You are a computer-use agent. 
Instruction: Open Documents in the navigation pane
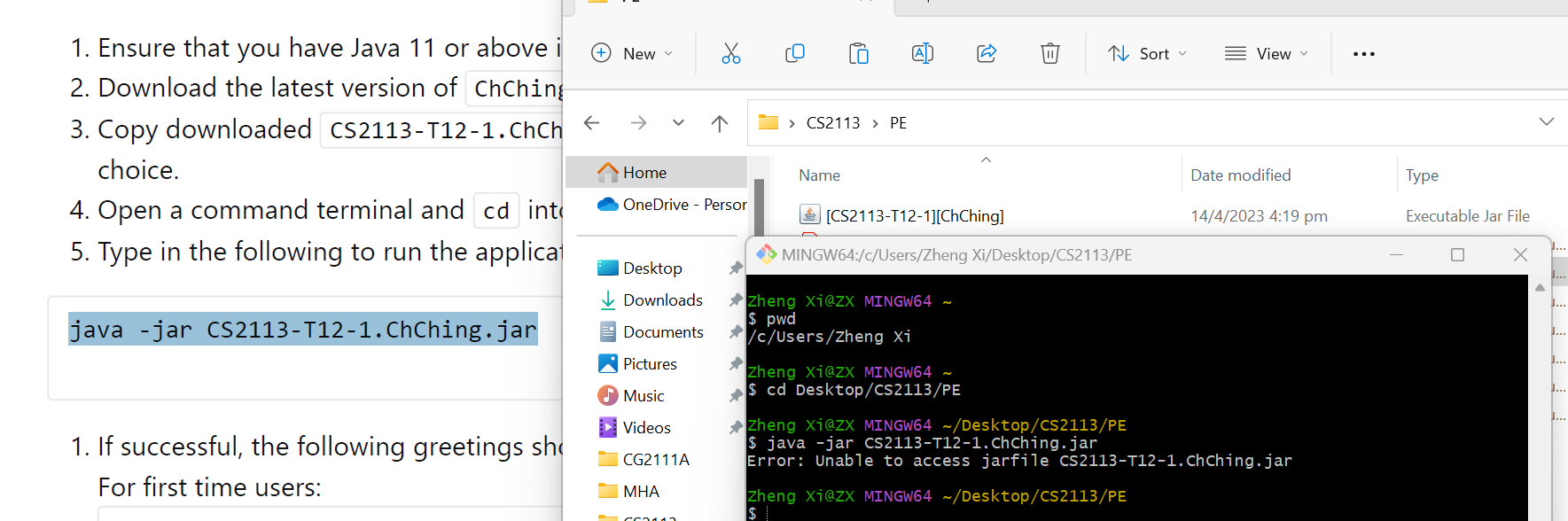[663, 332]
